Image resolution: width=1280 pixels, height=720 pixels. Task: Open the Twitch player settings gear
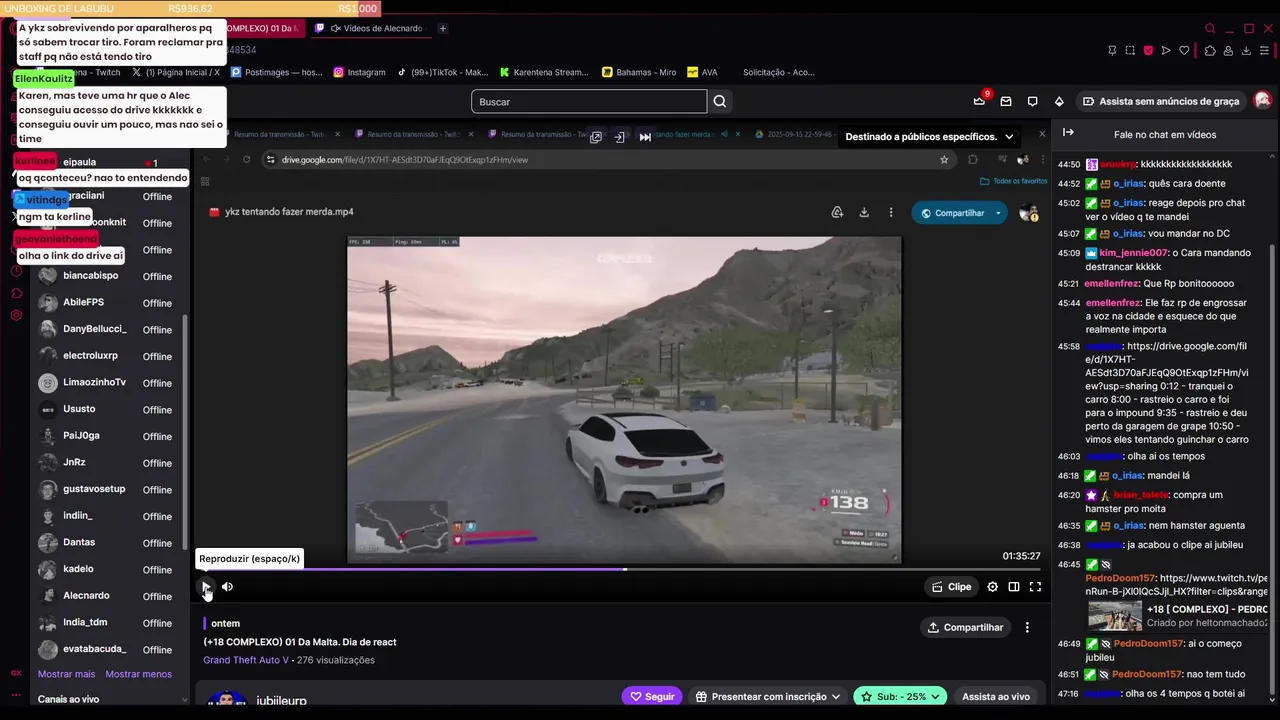(x=992, y=587)
